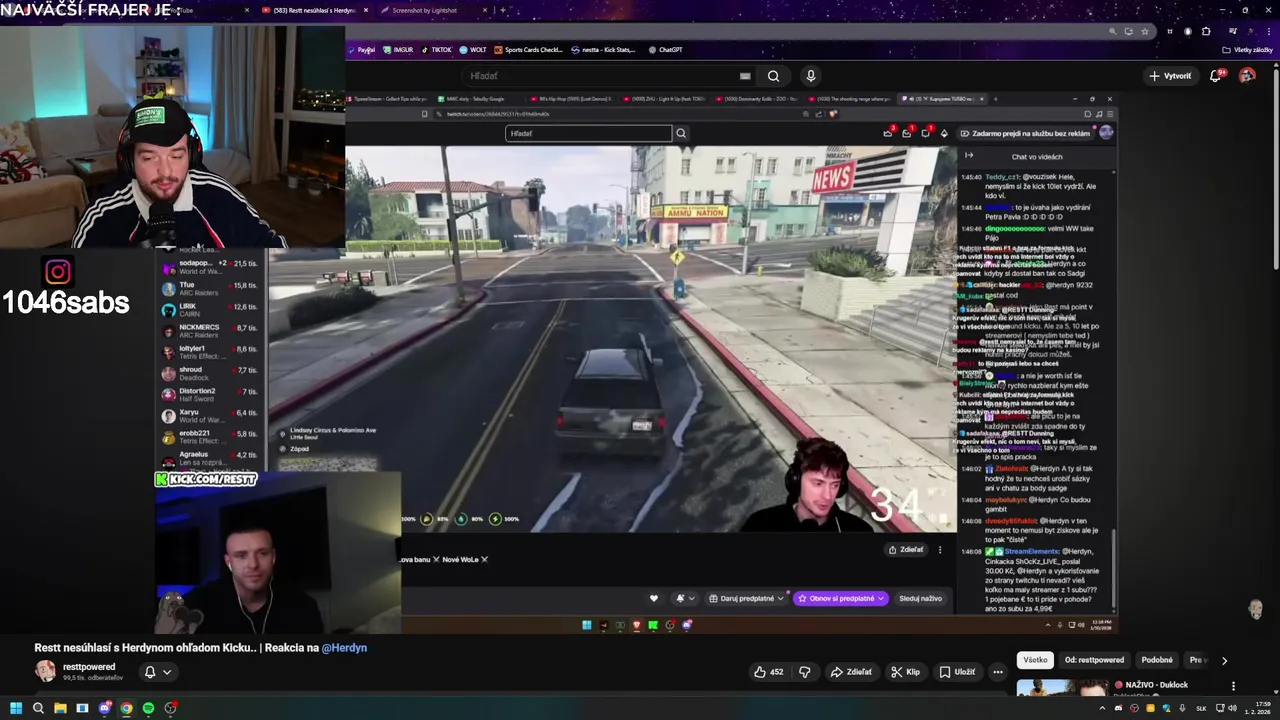This screenshot has height=720, width=1280.
Task: Click the Windows Start button
Action: pyautogui.click(x=15, y=708)
